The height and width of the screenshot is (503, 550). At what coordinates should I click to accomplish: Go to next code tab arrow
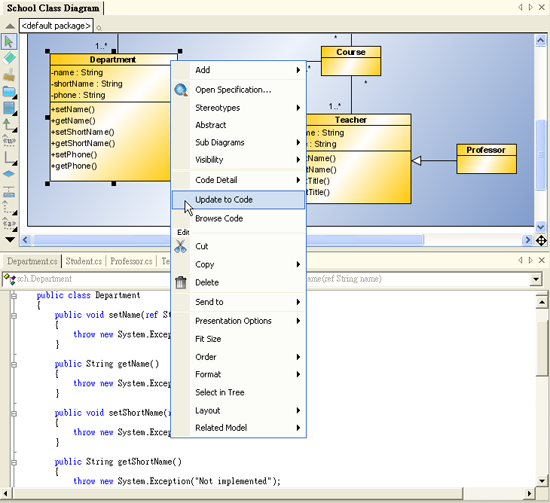click(x=531, y=260)
